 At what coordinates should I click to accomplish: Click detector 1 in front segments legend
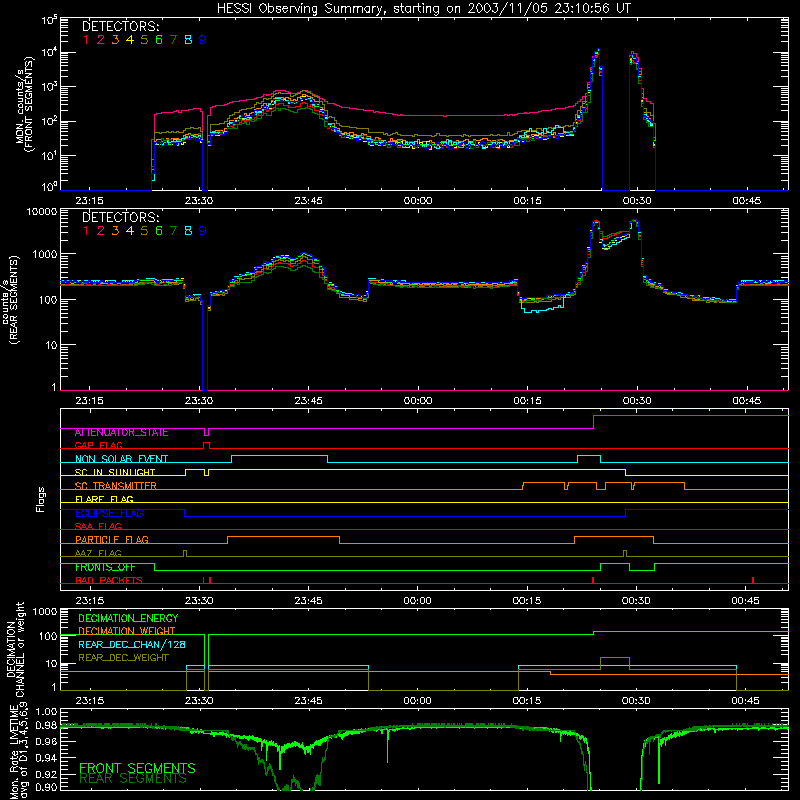coord(86,40)
